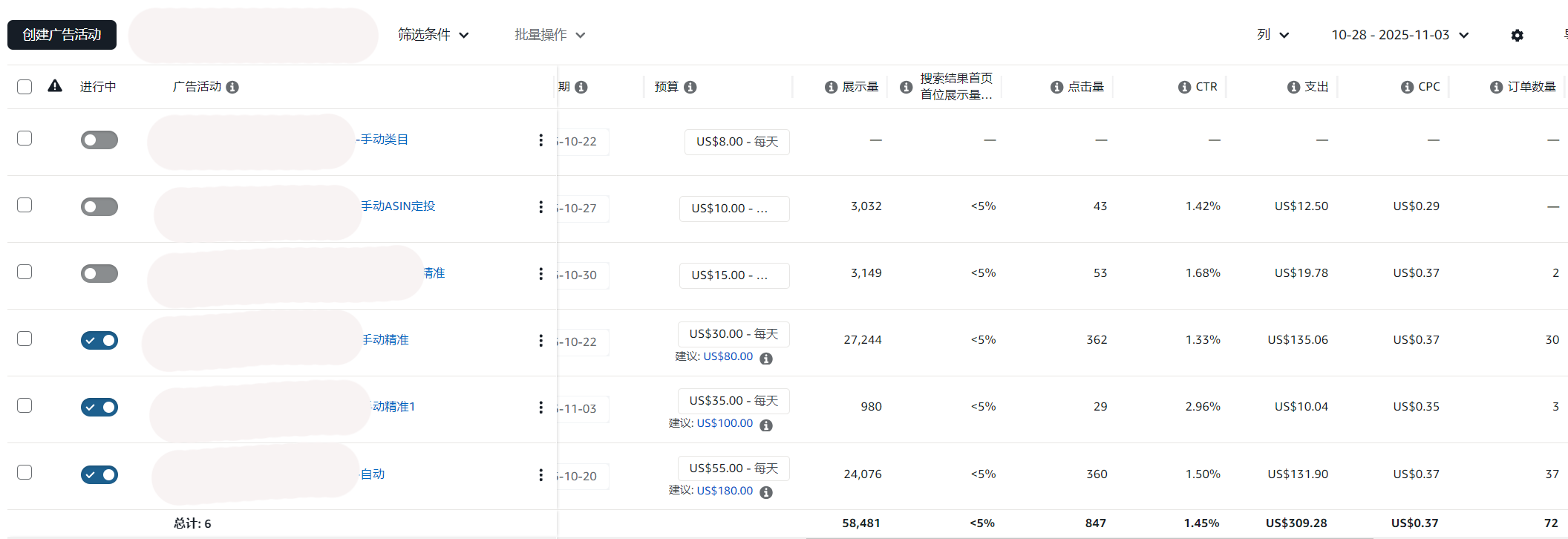This screenshot has height=539, width=1568.
Task: Check the select-all checkbox in header
Action: (24, 87)
